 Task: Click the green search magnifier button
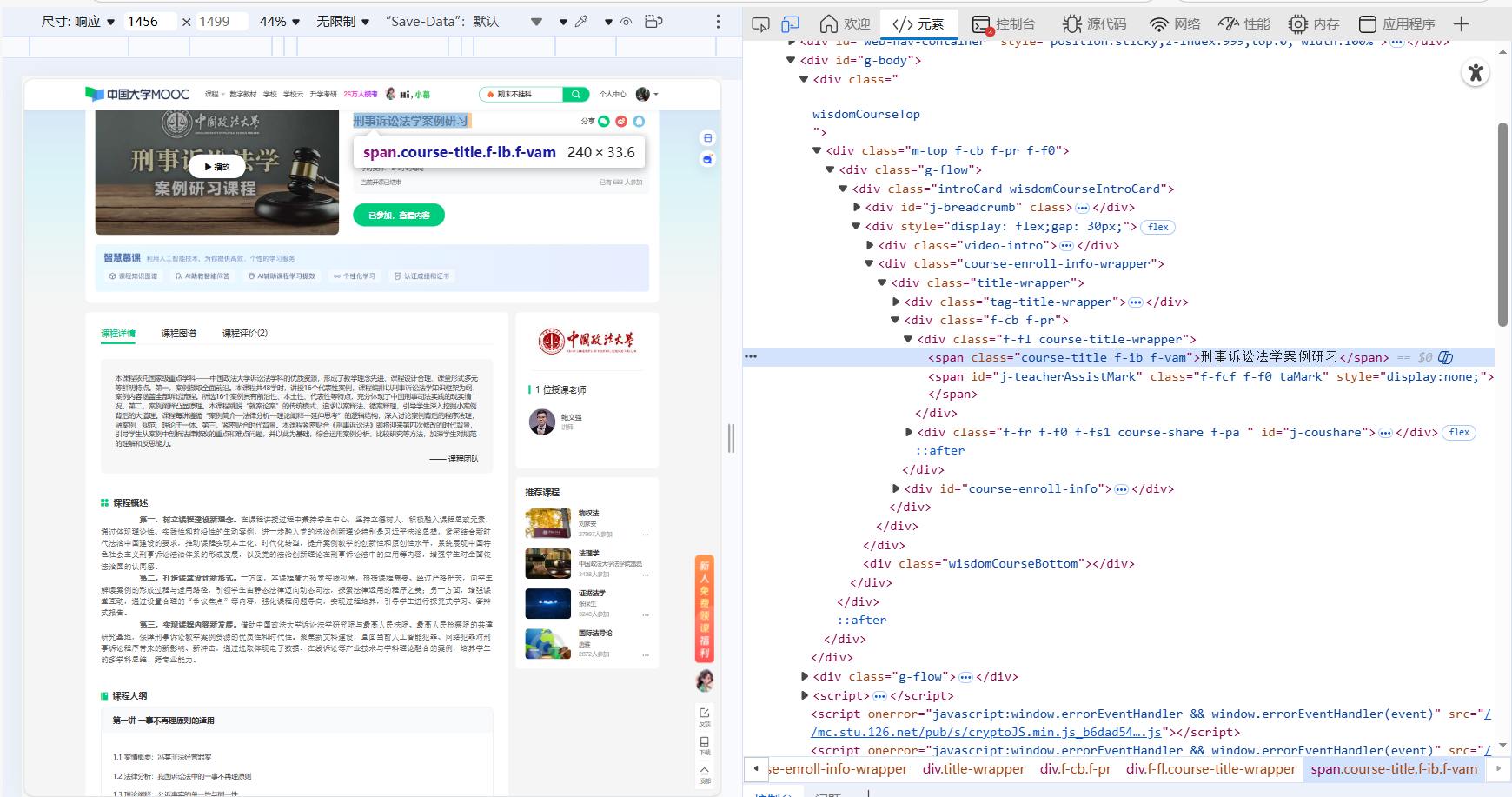(575, 94)
